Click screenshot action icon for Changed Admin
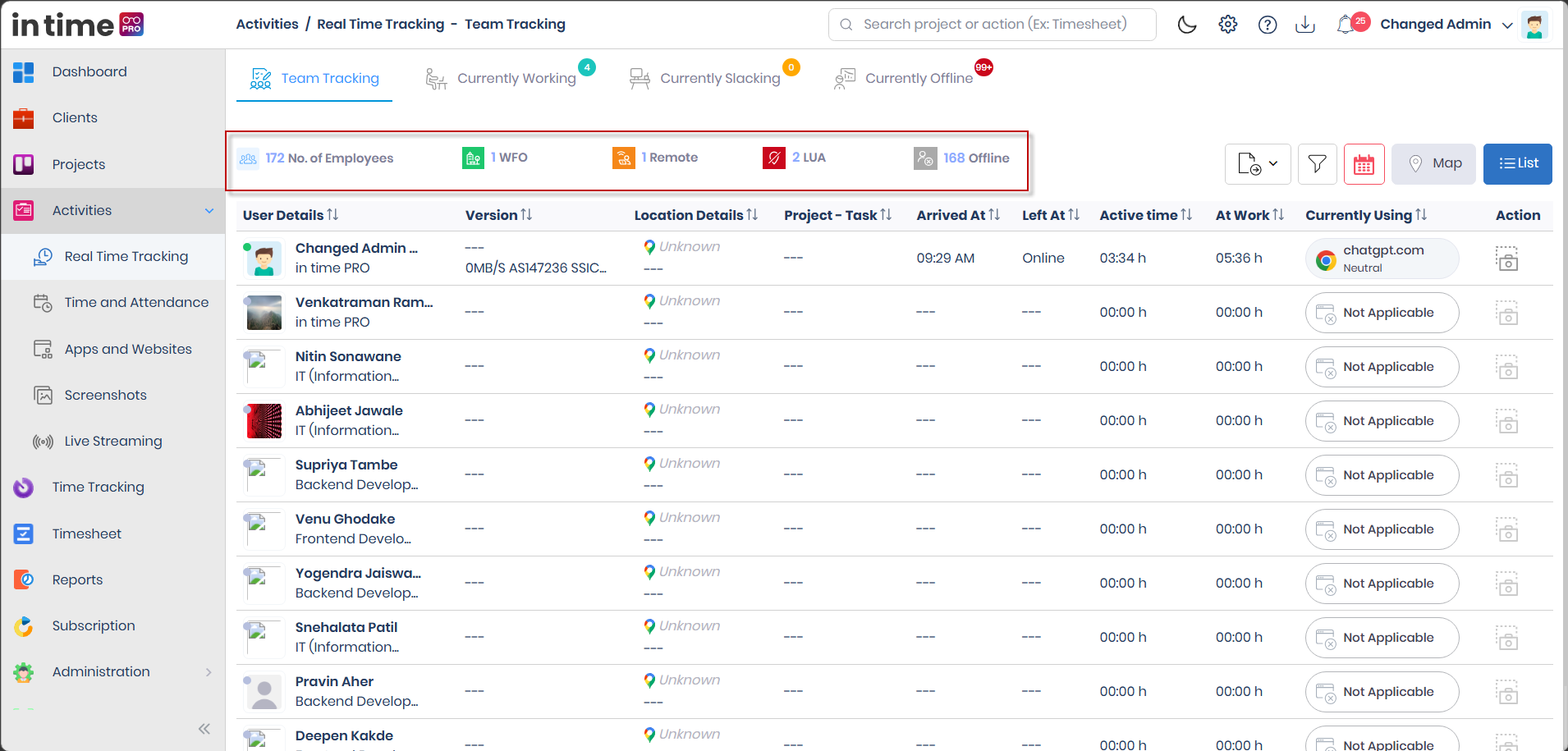Image resolution: width=1568 pixels, height=751 pixels. click(x=1507, y=259)
